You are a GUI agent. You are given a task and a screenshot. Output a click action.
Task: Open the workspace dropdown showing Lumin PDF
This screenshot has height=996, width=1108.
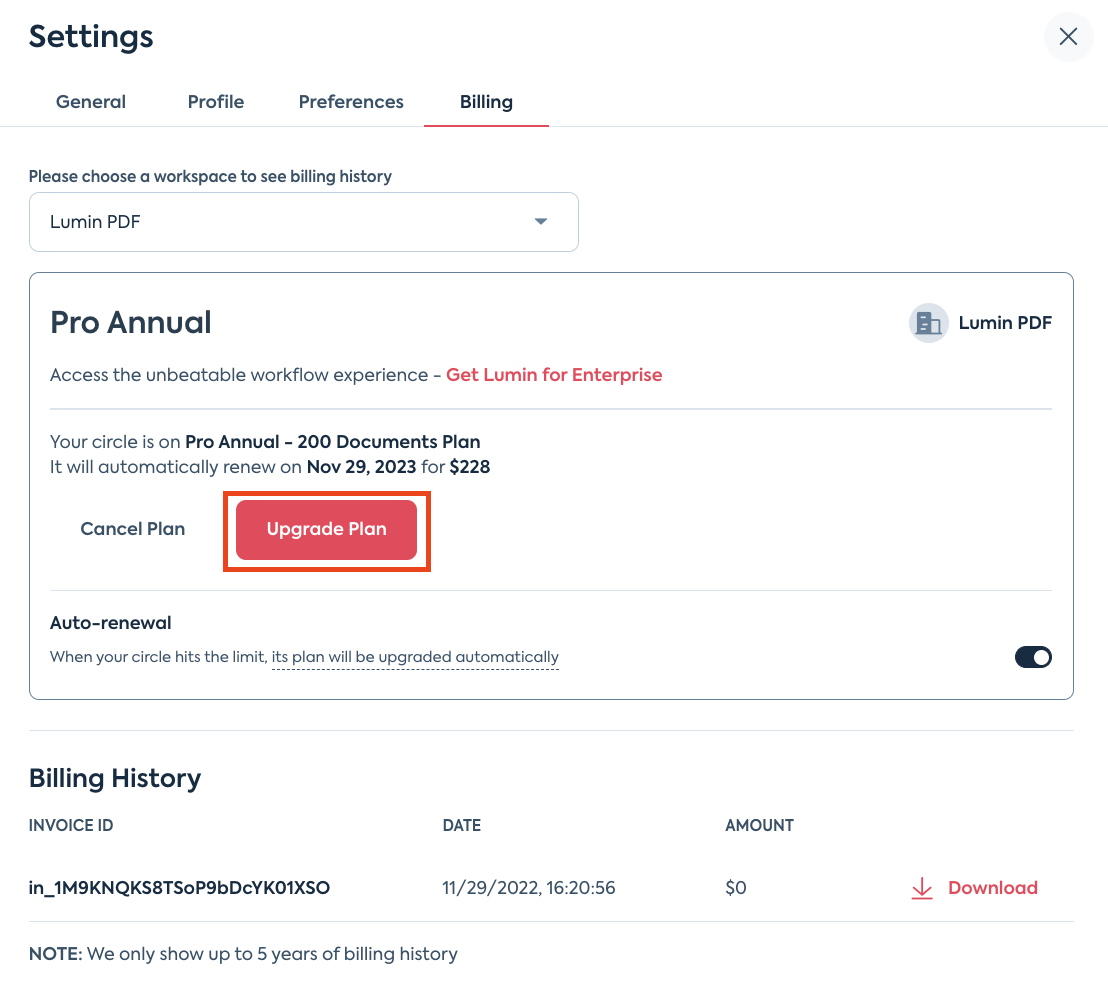tap(304, 222)
